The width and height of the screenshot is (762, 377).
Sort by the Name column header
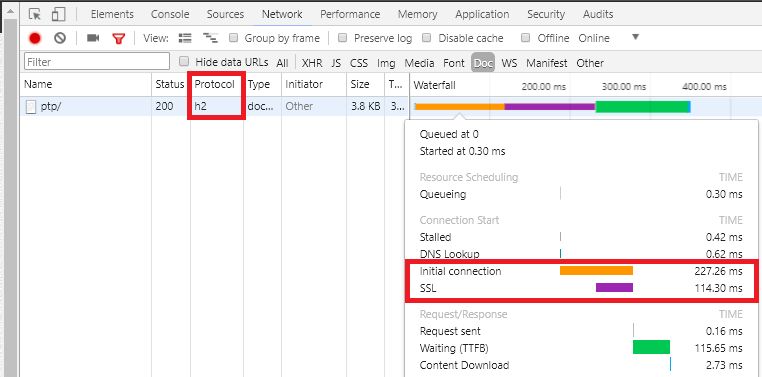pyautogui.click(x=86, y=84)
